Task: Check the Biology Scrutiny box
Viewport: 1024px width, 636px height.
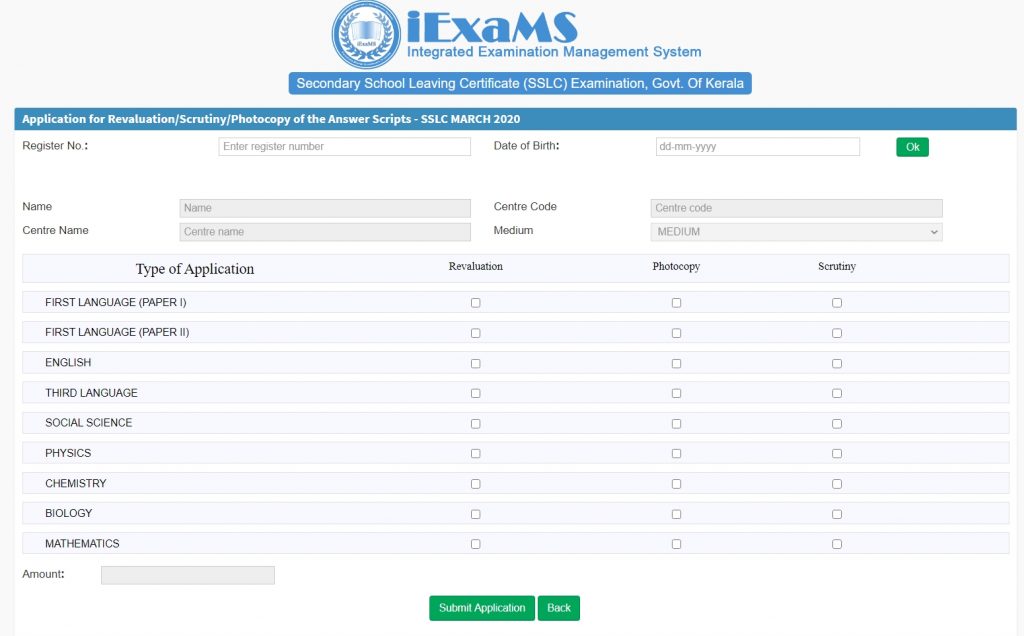Action: coord(837,514)
